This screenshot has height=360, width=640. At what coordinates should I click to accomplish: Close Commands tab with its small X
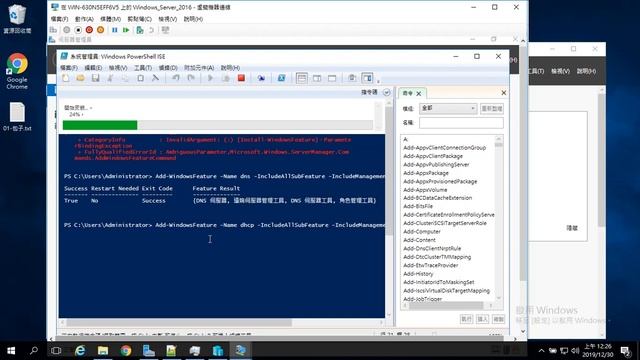coord(418,93)
